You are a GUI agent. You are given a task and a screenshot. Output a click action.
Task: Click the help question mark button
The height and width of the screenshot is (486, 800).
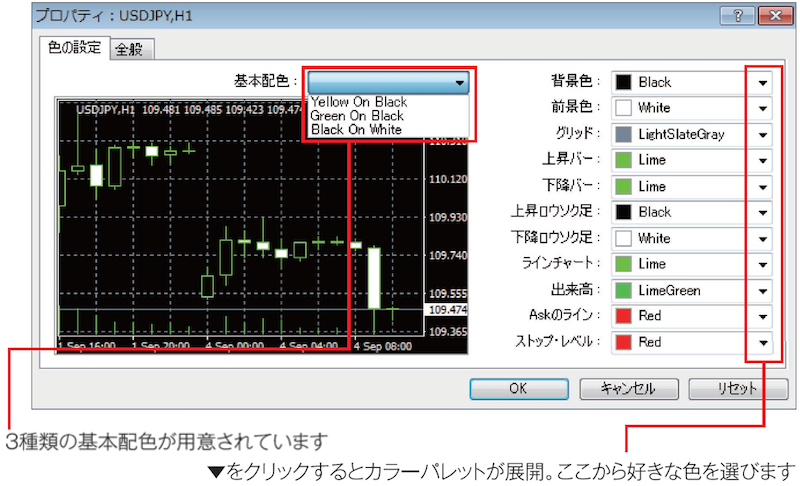click(737, 16)
